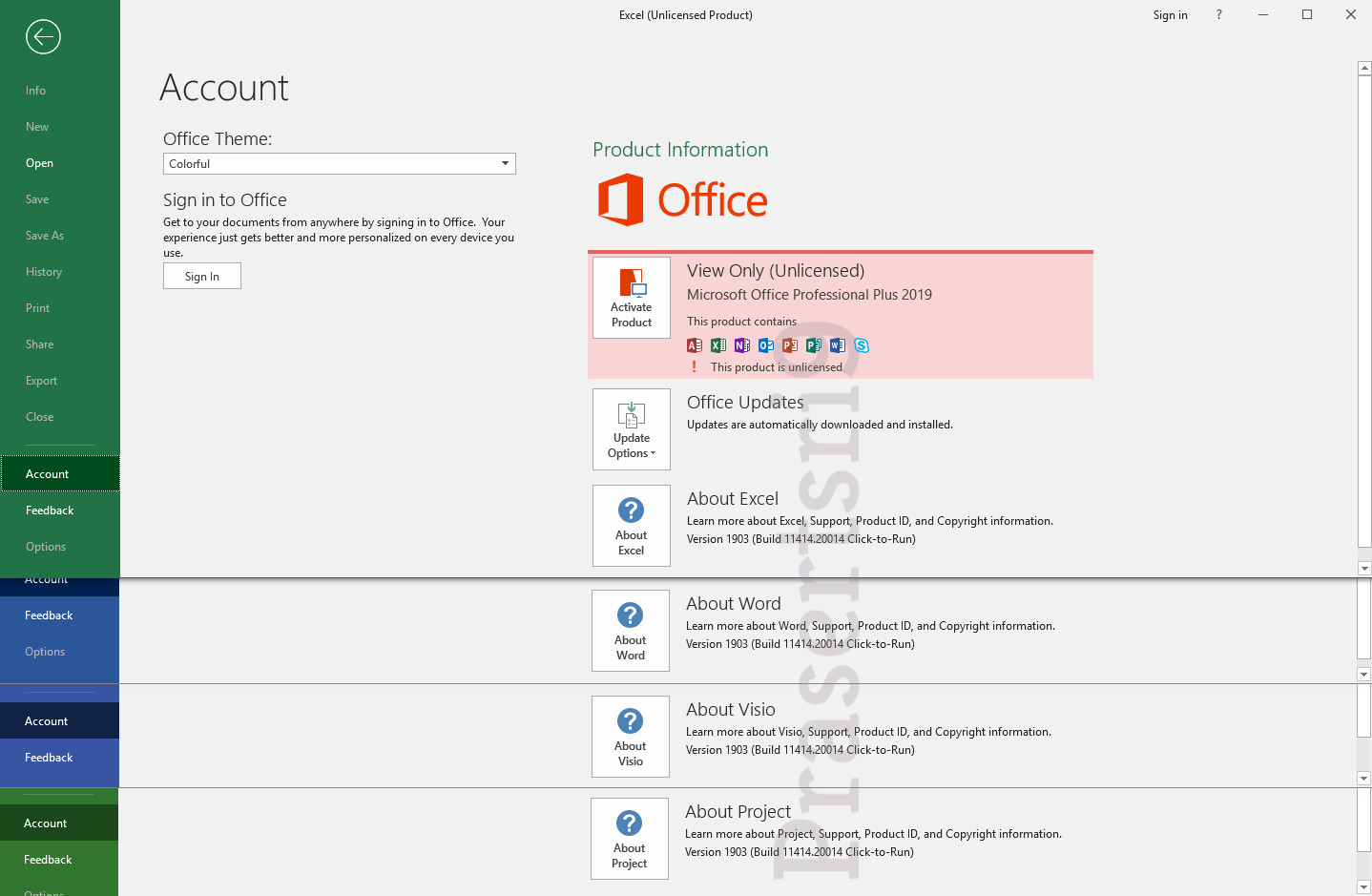Select New in the Excel backstage menu

click(60, 127)
